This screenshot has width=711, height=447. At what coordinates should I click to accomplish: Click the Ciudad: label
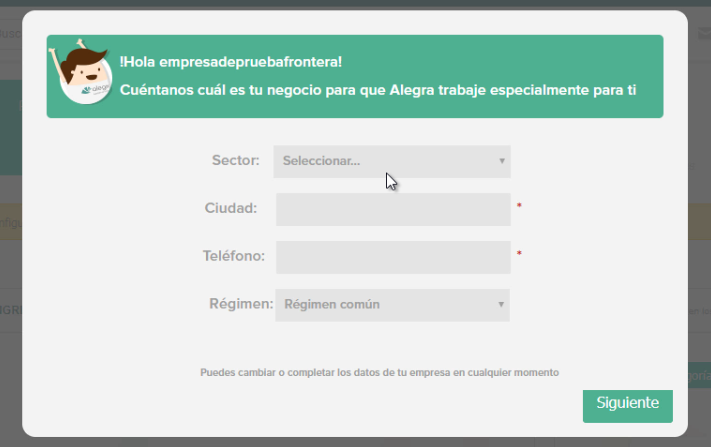(x=231, y=208)
